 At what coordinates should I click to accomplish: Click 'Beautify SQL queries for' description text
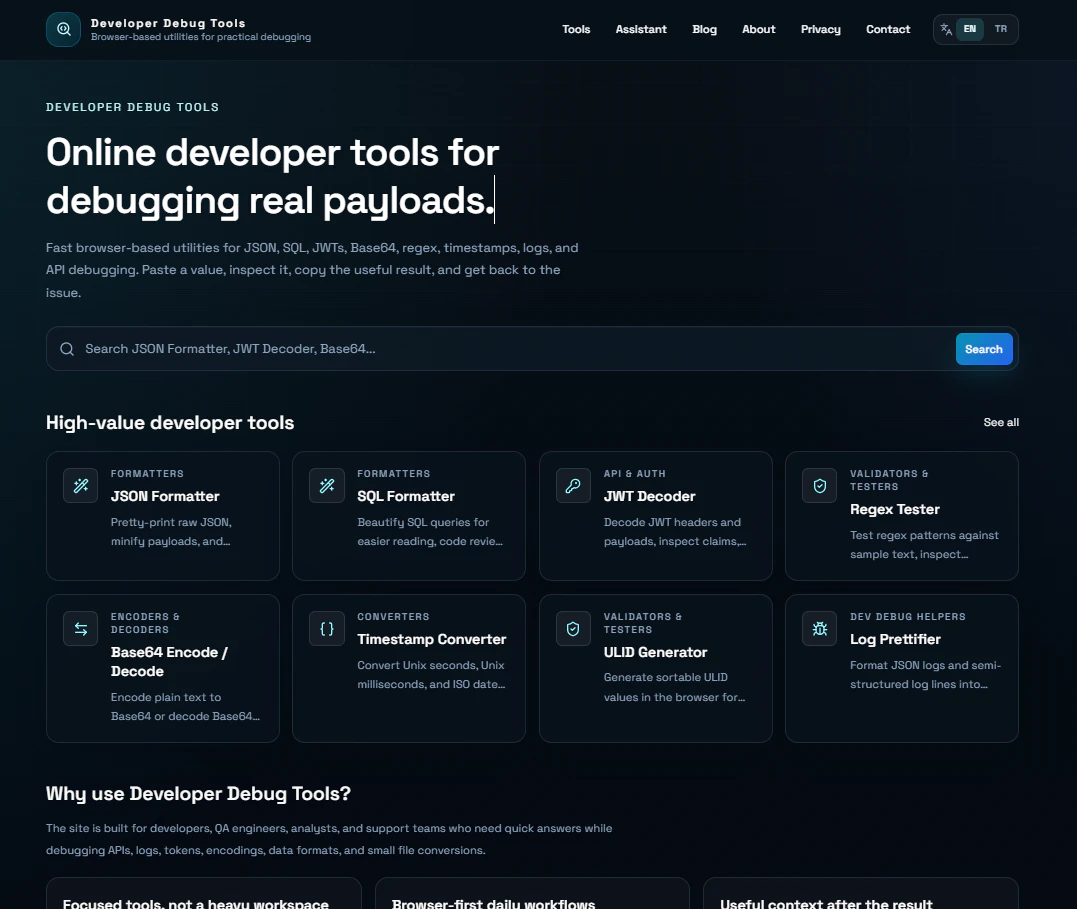coord(423,522)
